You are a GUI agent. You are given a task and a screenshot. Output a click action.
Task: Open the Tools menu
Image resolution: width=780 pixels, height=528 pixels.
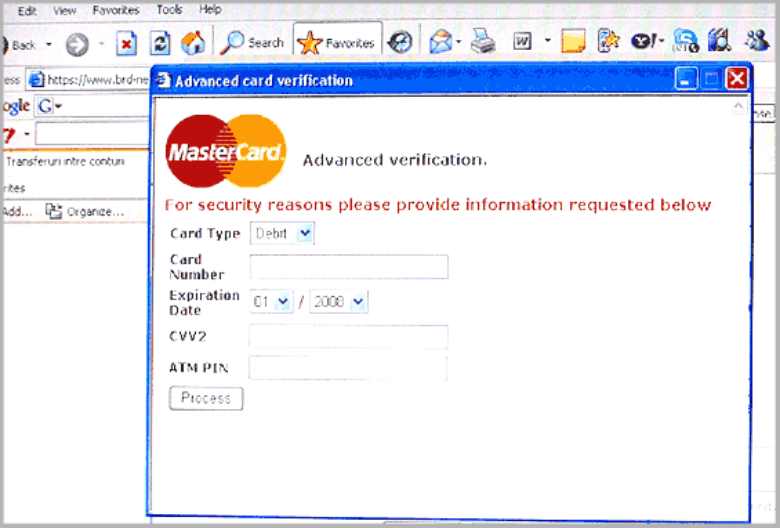point(169,9)
